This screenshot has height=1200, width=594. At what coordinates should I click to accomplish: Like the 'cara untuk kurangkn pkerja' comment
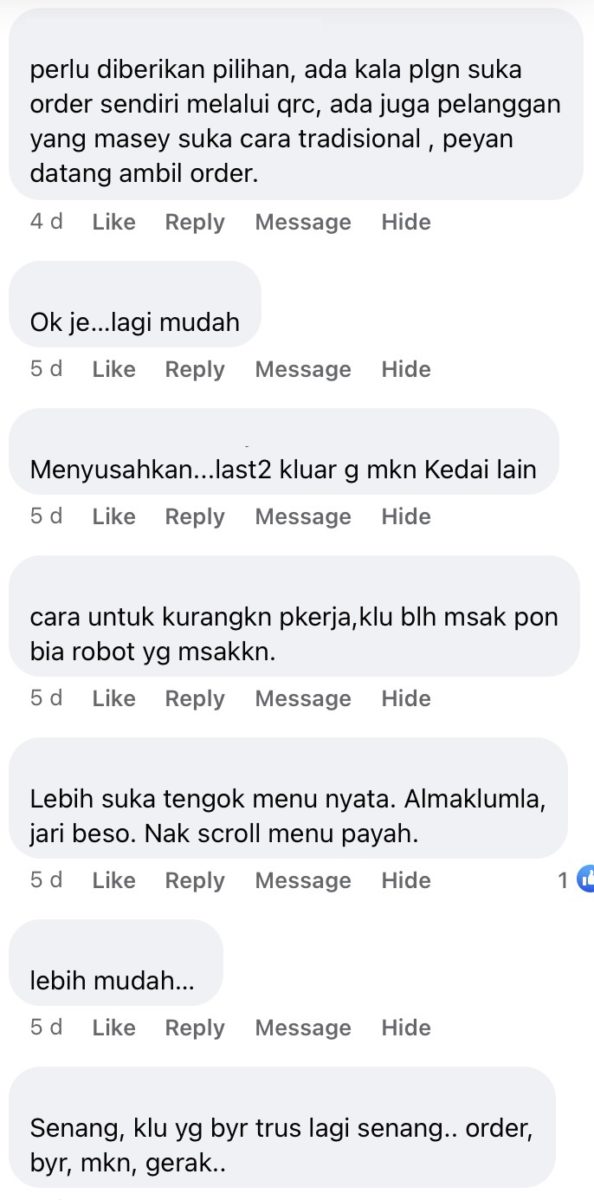114,698
